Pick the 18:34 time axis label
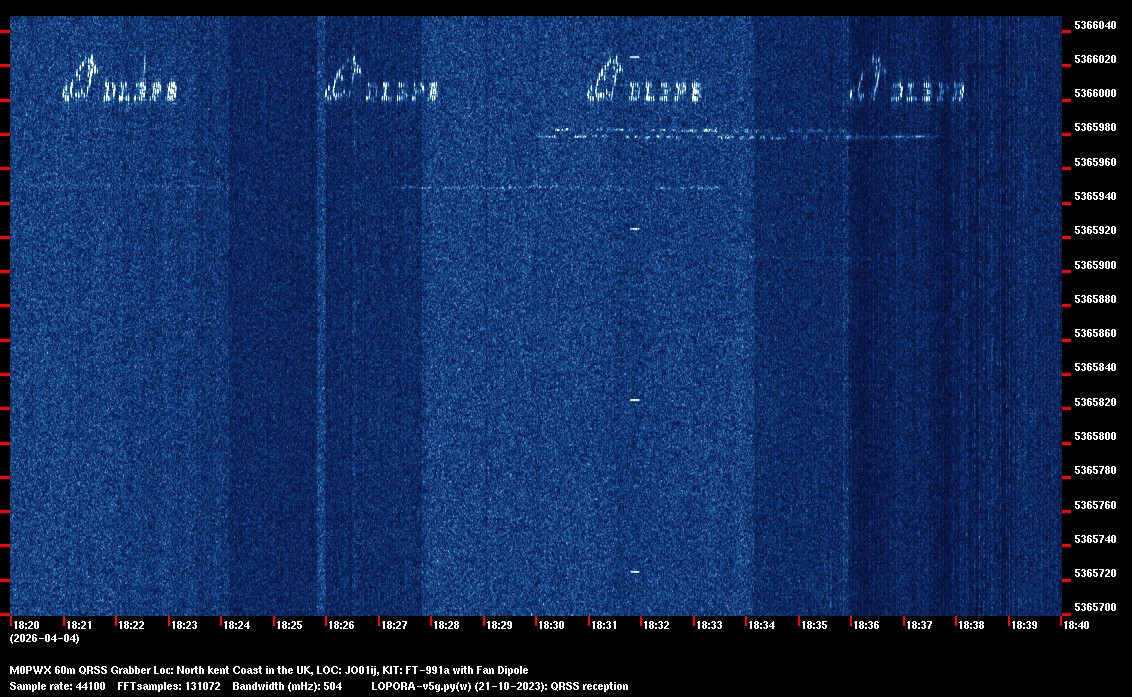This screenshot has height=697, width=1132. coord(762,625)
